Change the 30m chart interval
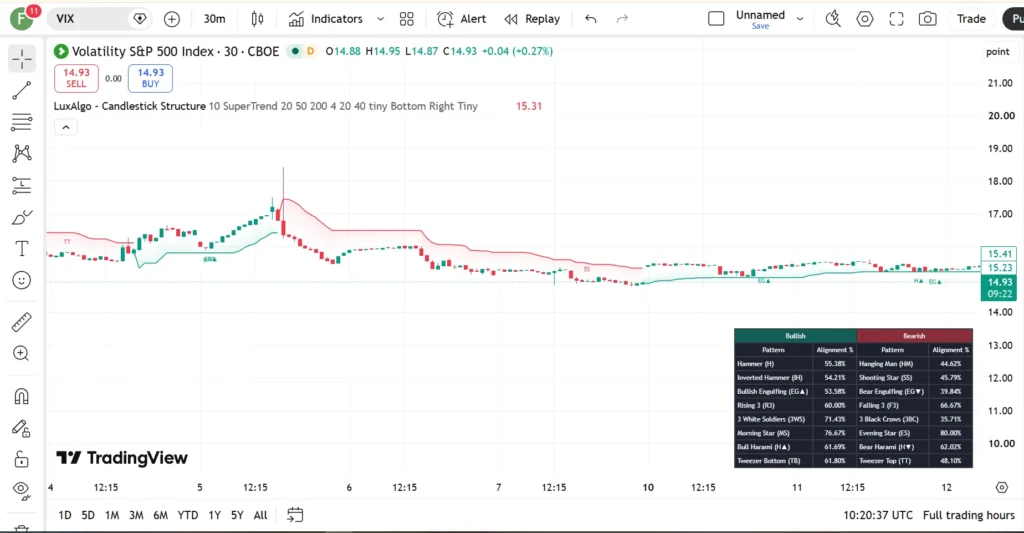This screenshot has height=533, width=1024. [214, 19]
